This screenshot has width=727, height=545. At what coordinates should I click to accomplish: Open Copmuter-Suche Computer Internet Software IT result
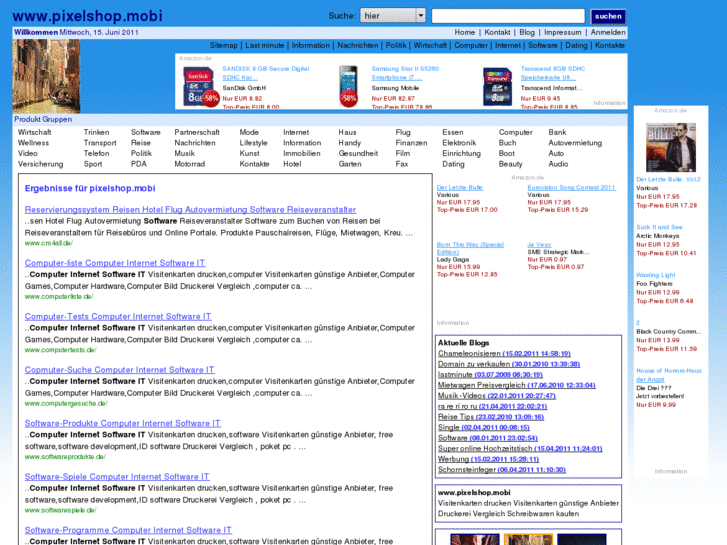119,370
